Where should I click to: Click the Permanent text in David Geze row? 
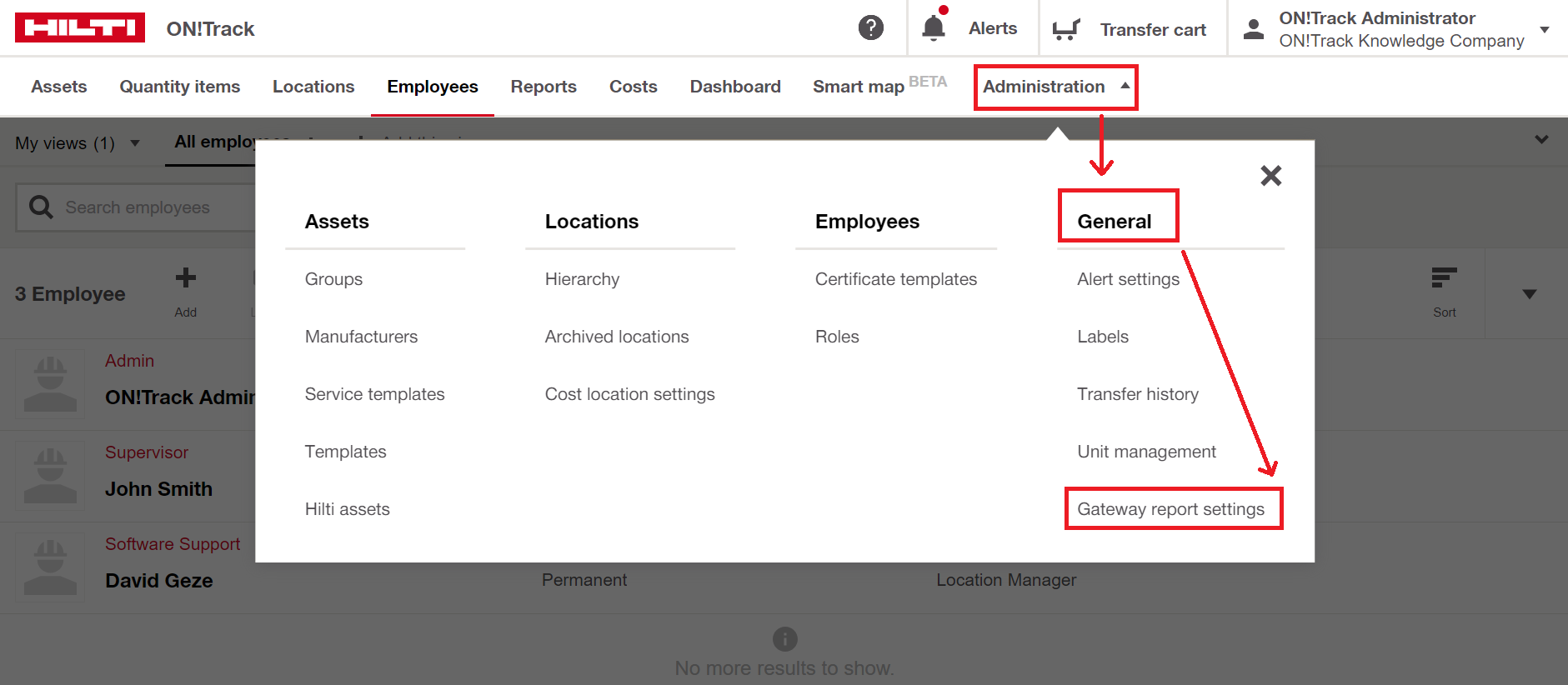pos(584,580)
